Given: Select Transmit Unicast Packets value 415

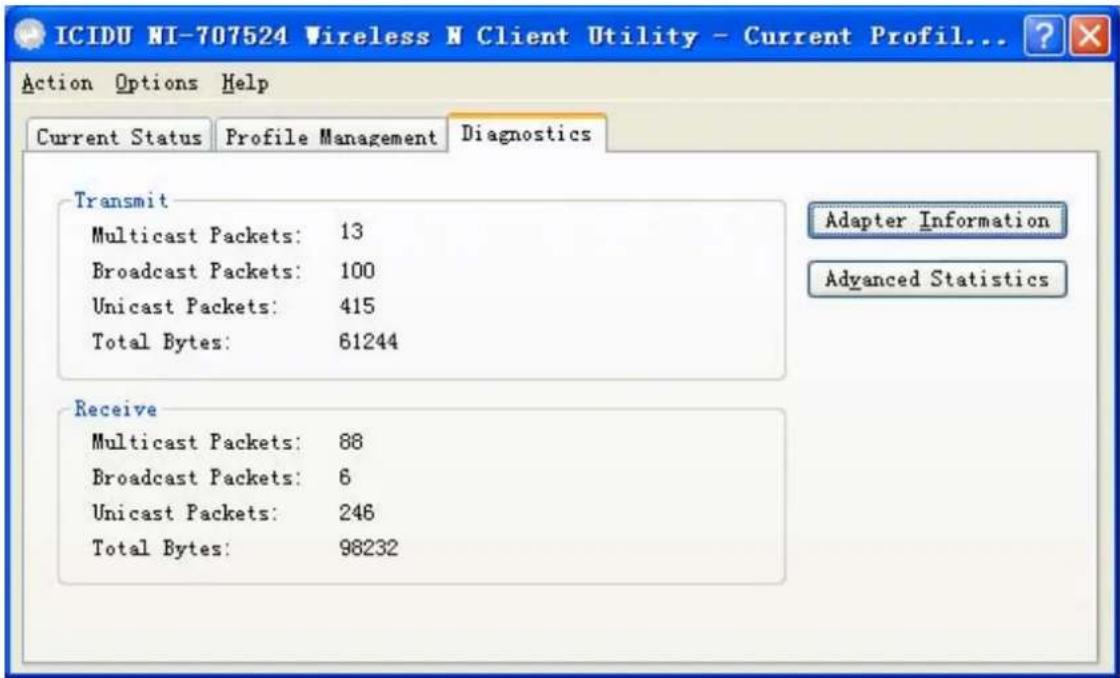Looking at the screenshot, I should click(357, 306).
